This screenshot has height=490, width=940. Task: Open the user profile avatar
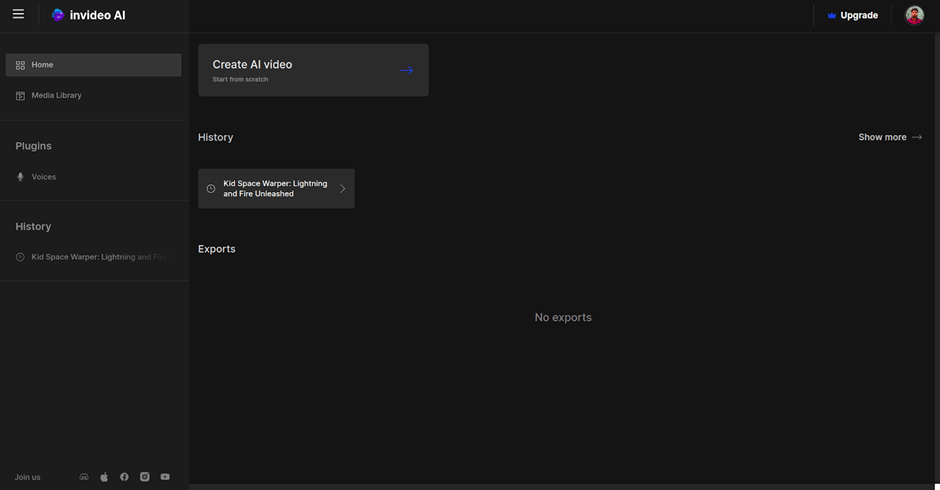(x=914, y=15)
